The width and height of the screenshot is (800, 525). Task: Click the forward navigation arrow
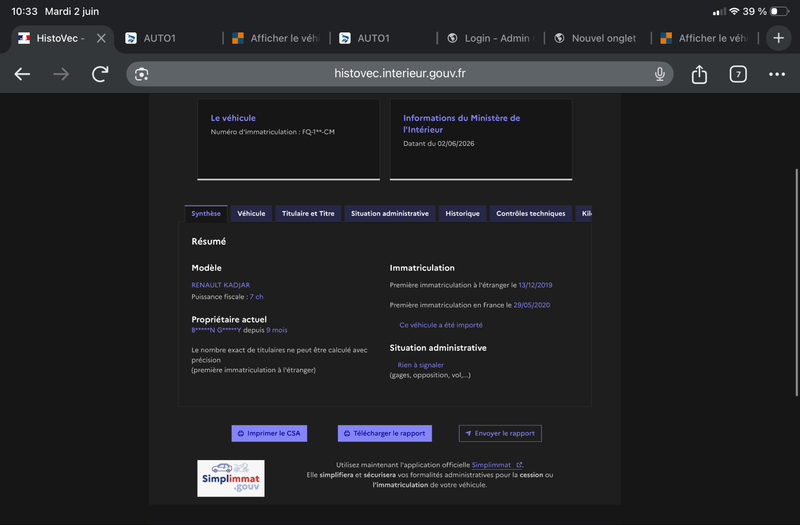[x=61, y=74]
